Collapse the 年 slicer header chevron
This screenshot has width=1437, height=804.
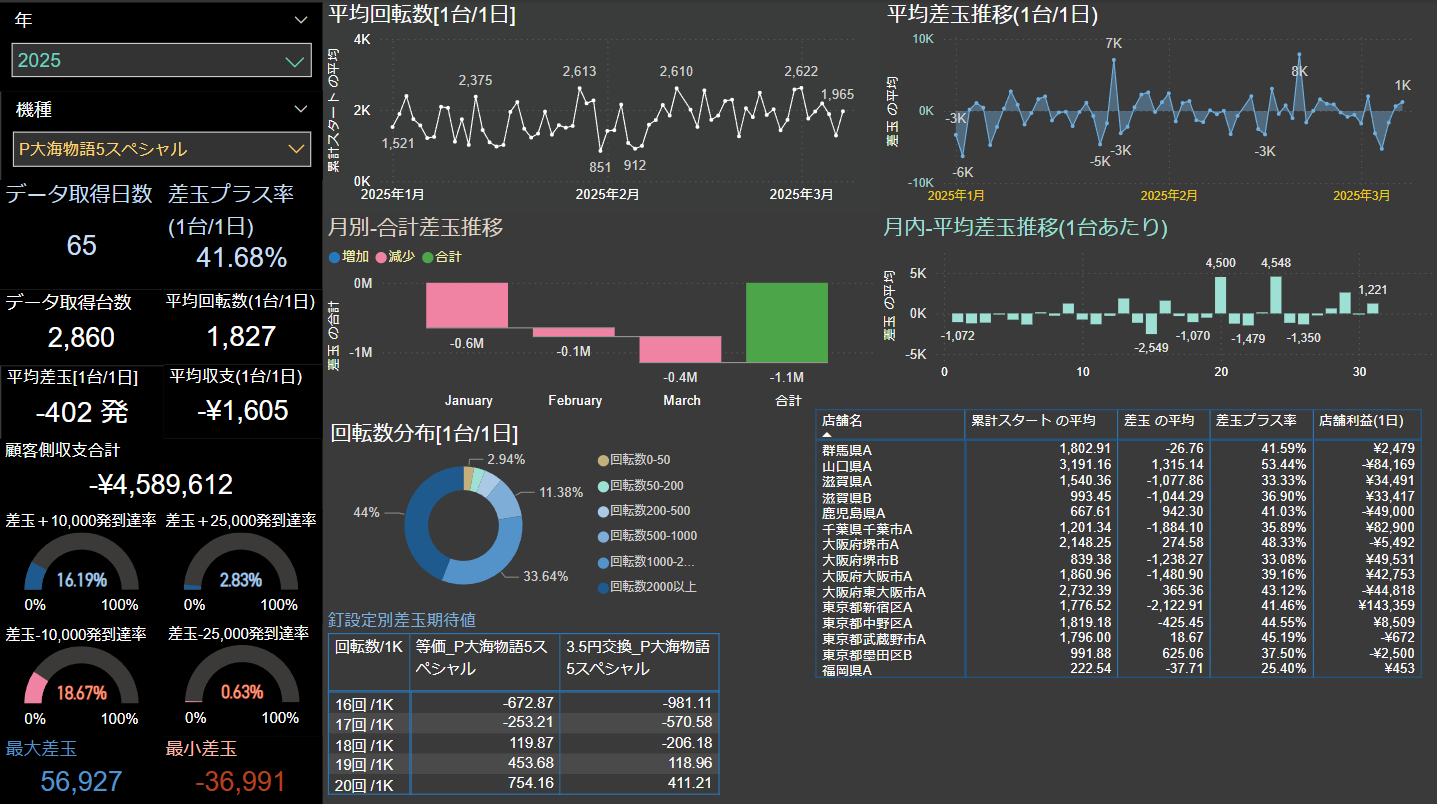[x=301, y=20]
